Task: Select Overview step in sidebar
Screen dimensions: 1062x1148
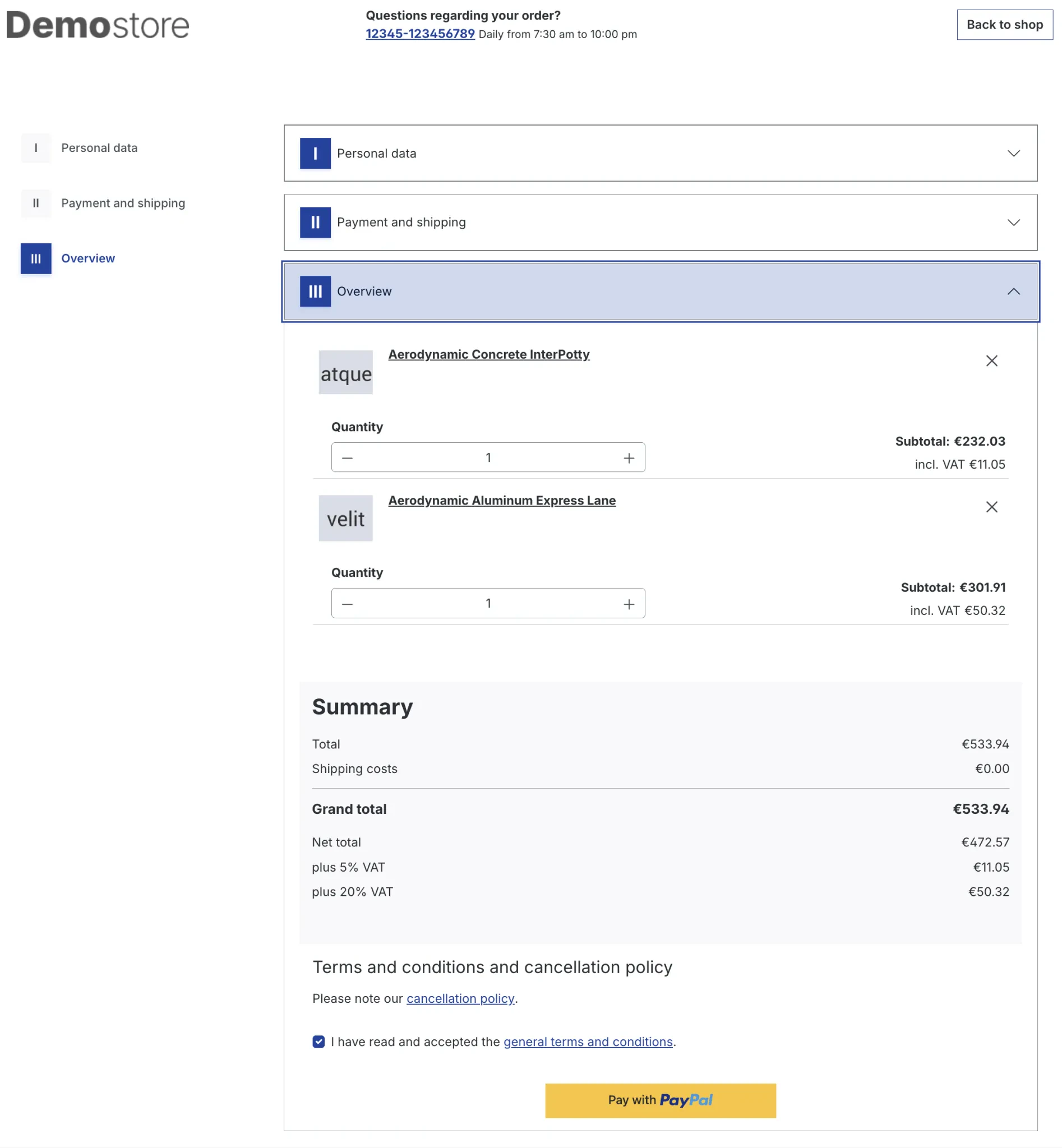Action: point(88,258)
